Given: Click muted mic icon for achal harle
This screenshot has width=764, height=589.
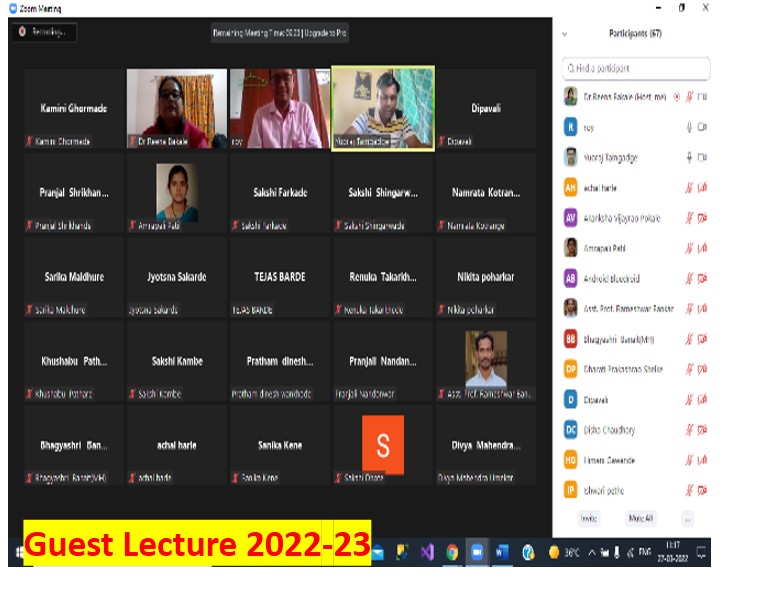Looking at the screenshot, I should pos(689,187).
